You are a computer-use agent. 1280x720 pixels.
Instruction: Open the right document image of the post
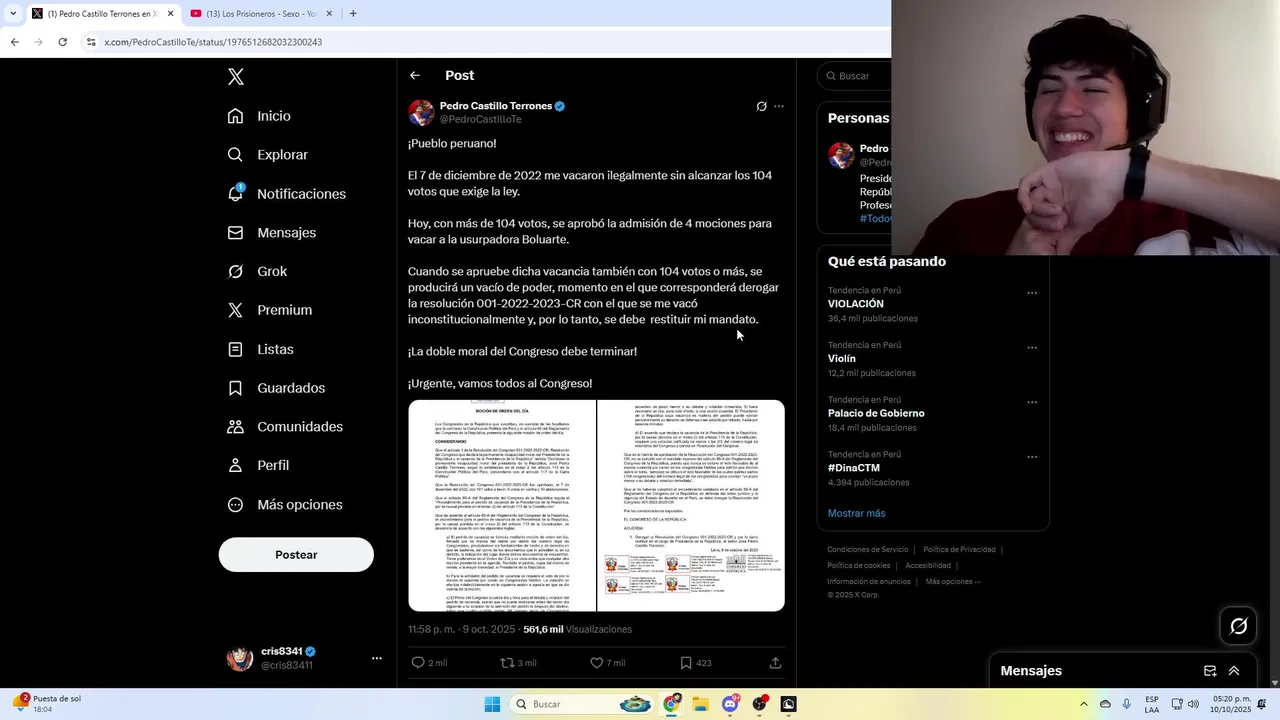click(x=691, y=506)
